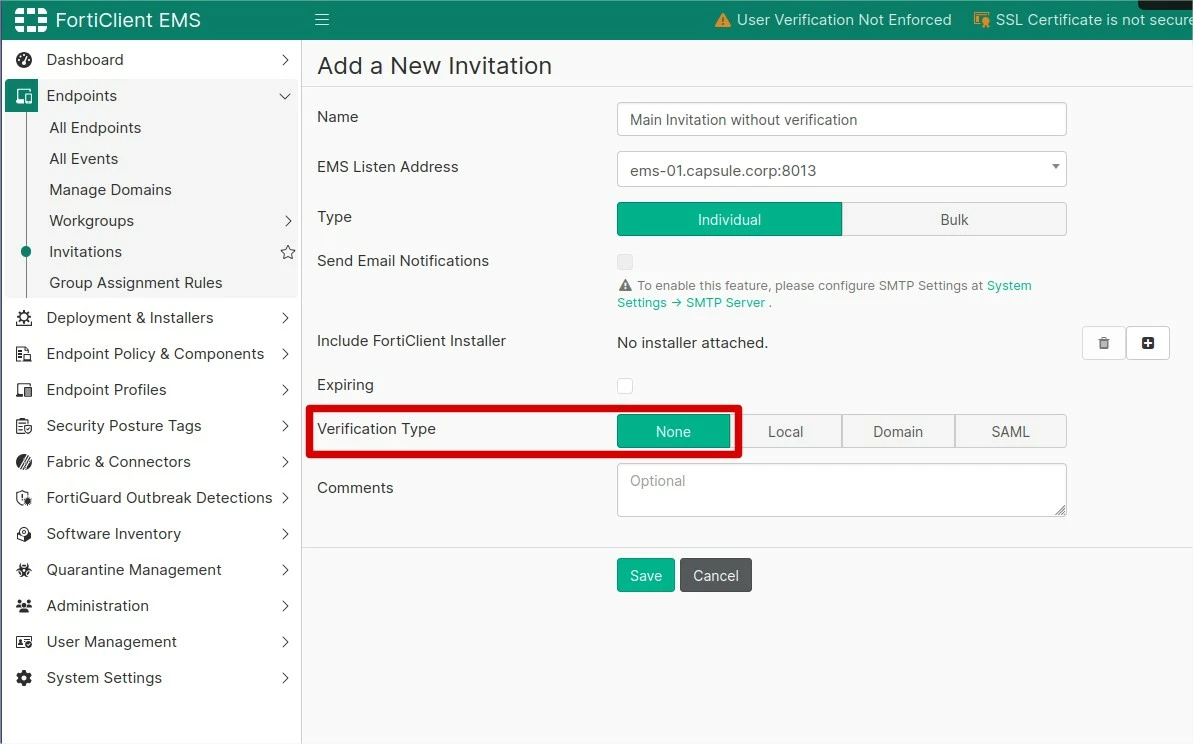Viewport: 1193px width, 744px height.
Task: Collapse the Endpoints section chevron
Action: pos(285,97)
